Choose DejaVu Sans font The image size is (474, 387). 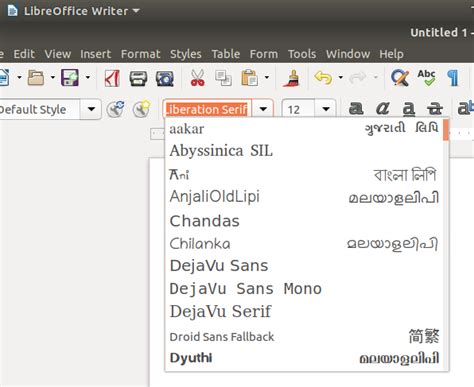304,266
